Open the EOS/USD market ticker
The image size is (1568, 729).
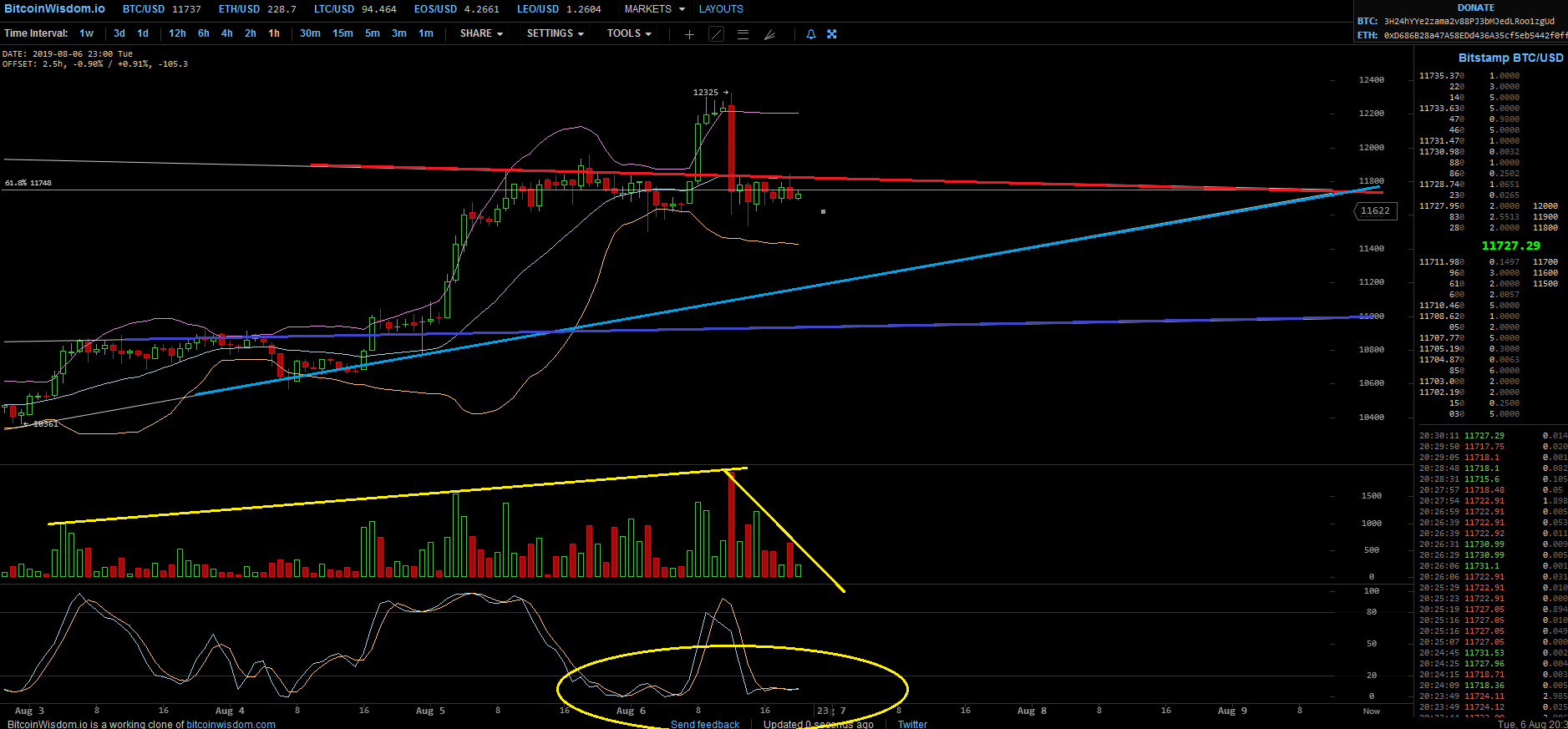pyautogui.click(x=457, y=9)
